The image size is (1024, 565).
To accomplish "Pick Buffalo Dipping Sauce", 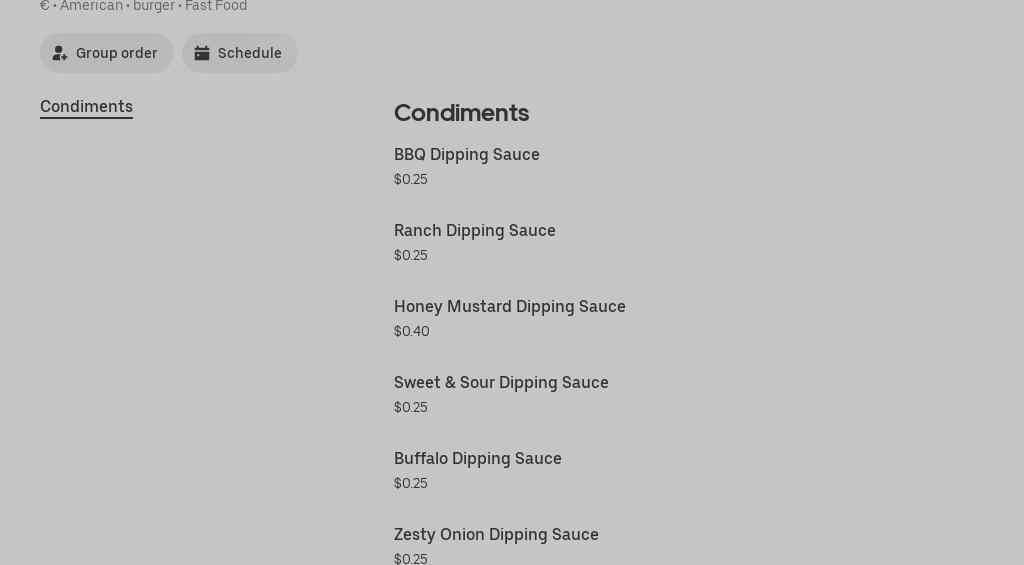I will (477, 458).
